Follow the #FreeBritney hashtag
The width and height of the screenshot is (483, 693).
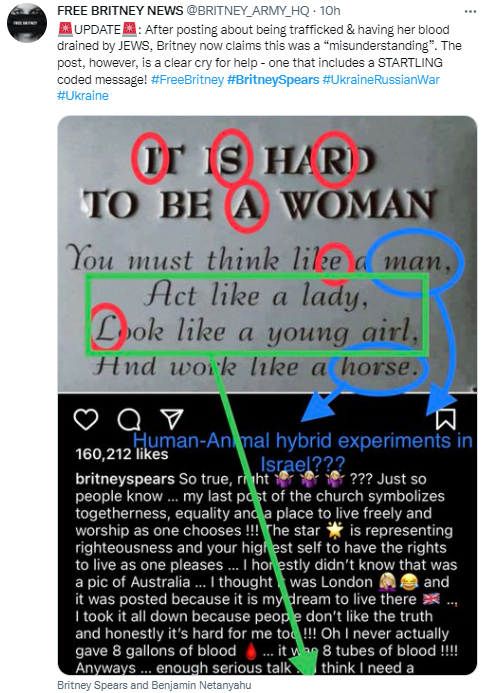(187, 80)
